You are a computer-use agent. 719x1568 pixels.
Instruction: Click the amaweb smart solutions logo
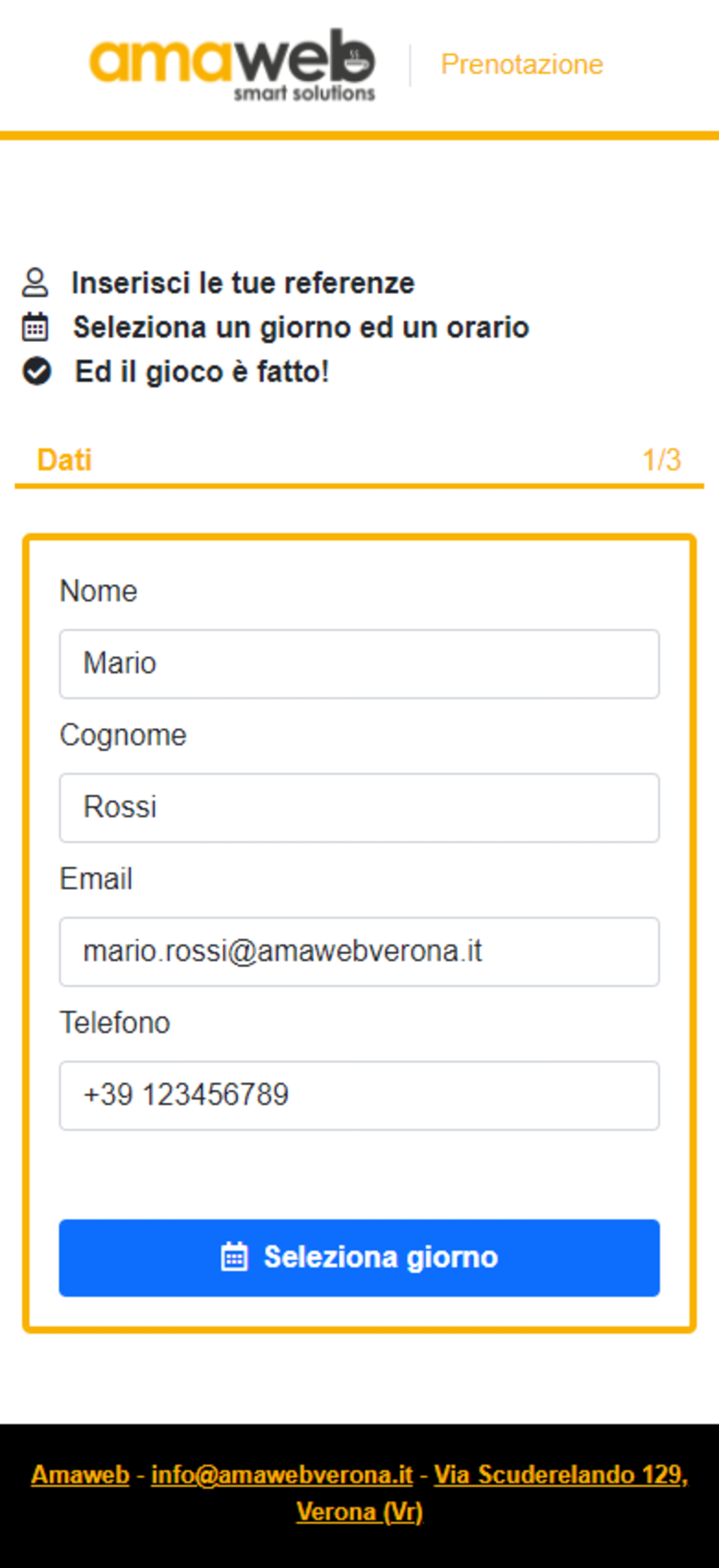tap(233, 64)
